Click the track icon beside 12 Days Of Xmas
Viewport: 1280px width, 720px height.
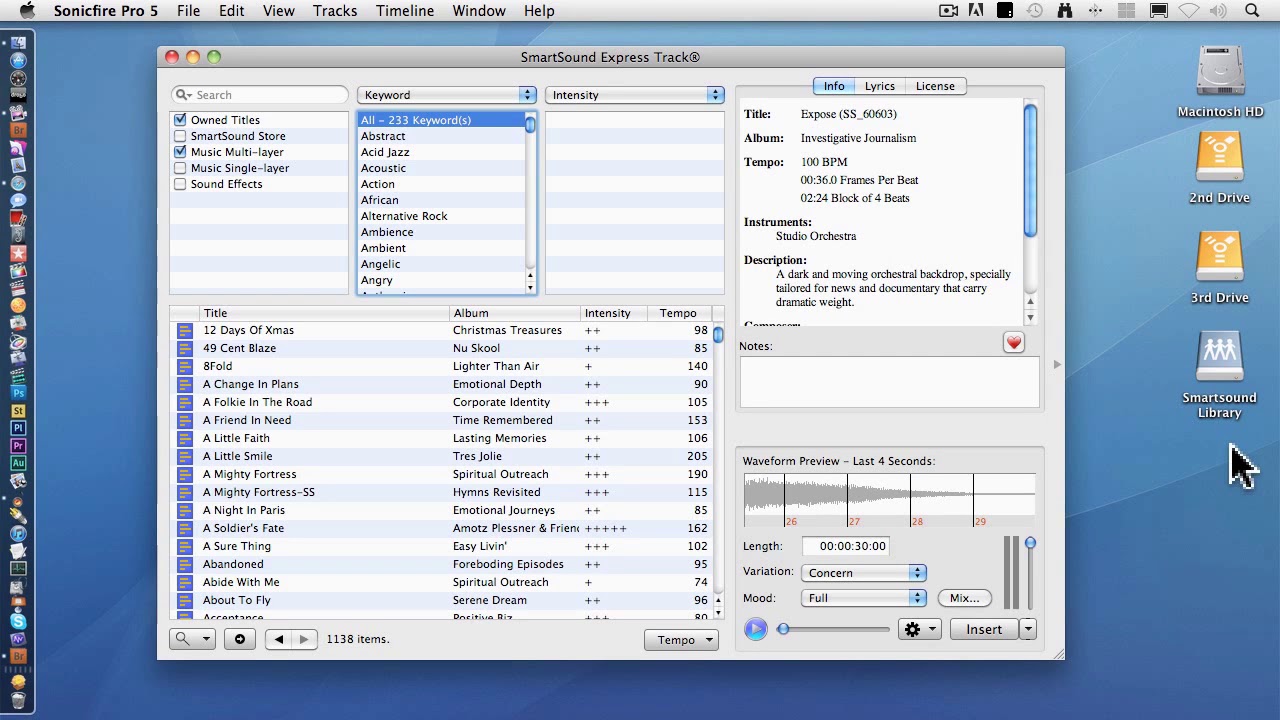pos(184,330)
